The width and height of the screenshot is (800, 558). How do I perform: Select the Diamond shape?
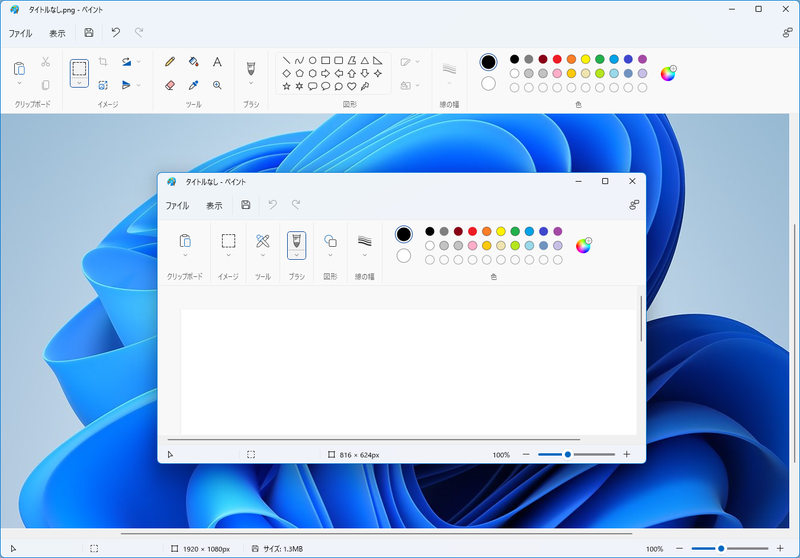[x=287, y=73]
